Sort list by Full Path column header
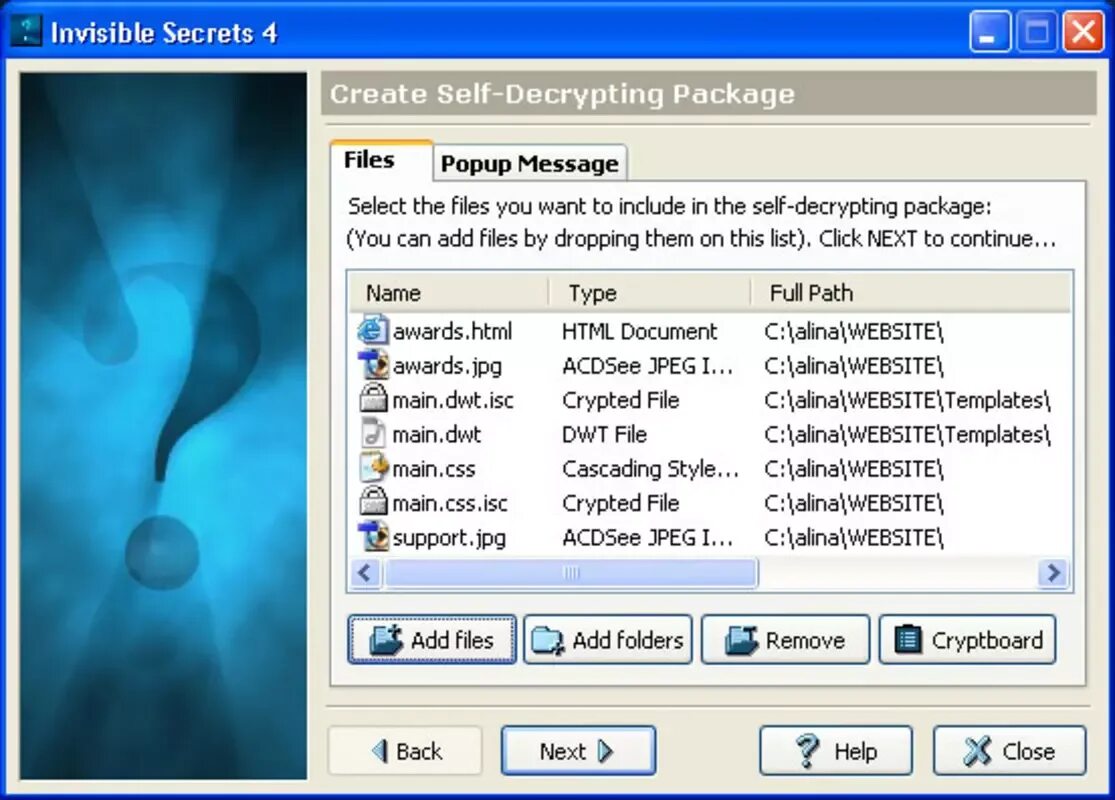Screen dimensions: 1115x800 point(911,293)
